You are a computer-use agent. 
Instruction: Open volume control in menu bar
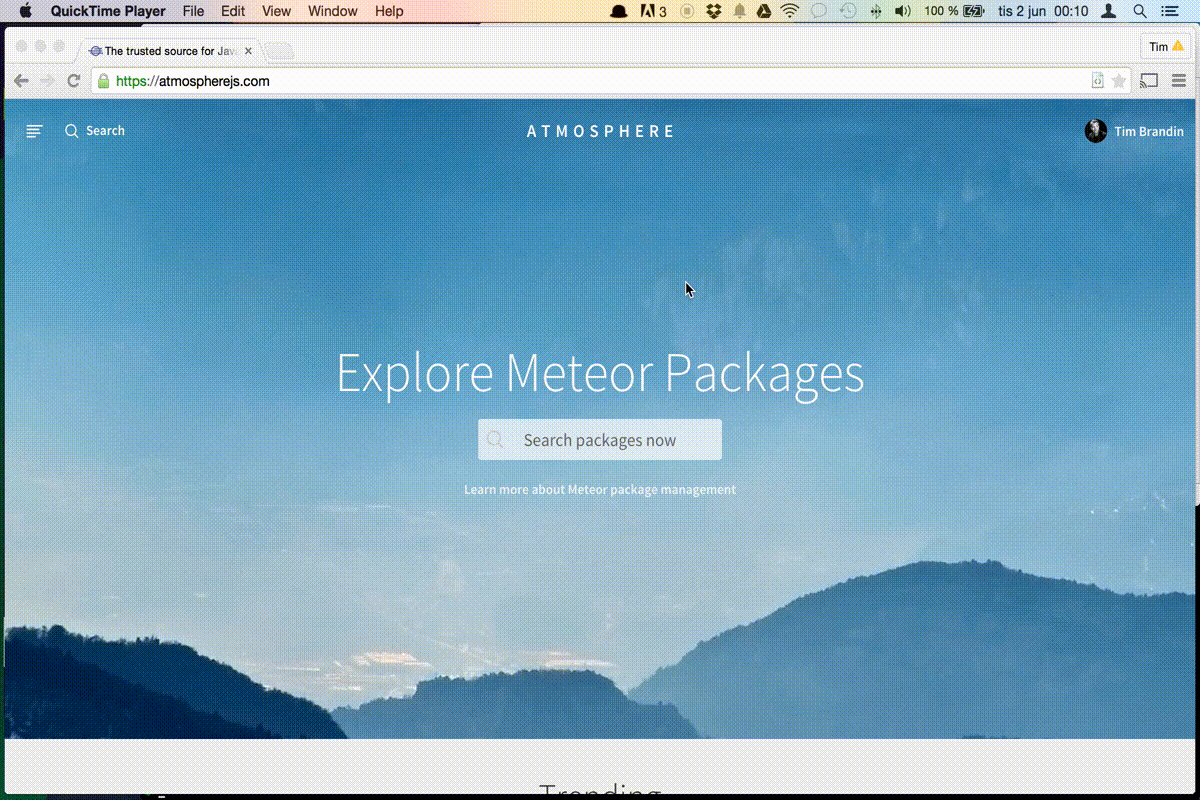click(x=903, y=11)
